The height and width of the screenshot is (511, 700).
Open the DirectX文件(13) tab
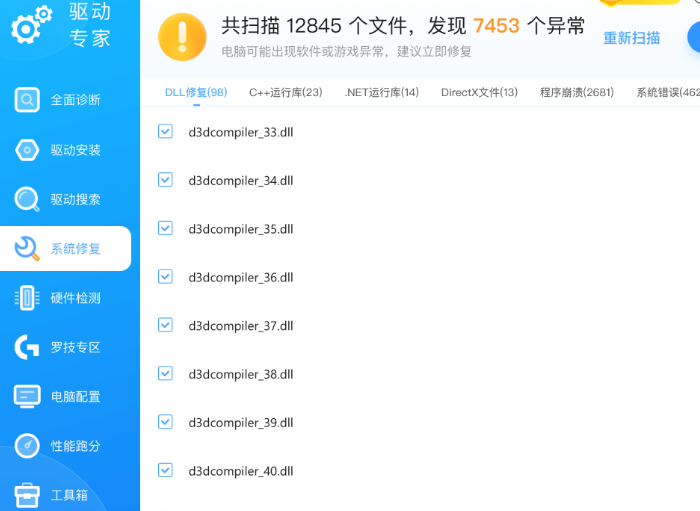coord(479,92)
